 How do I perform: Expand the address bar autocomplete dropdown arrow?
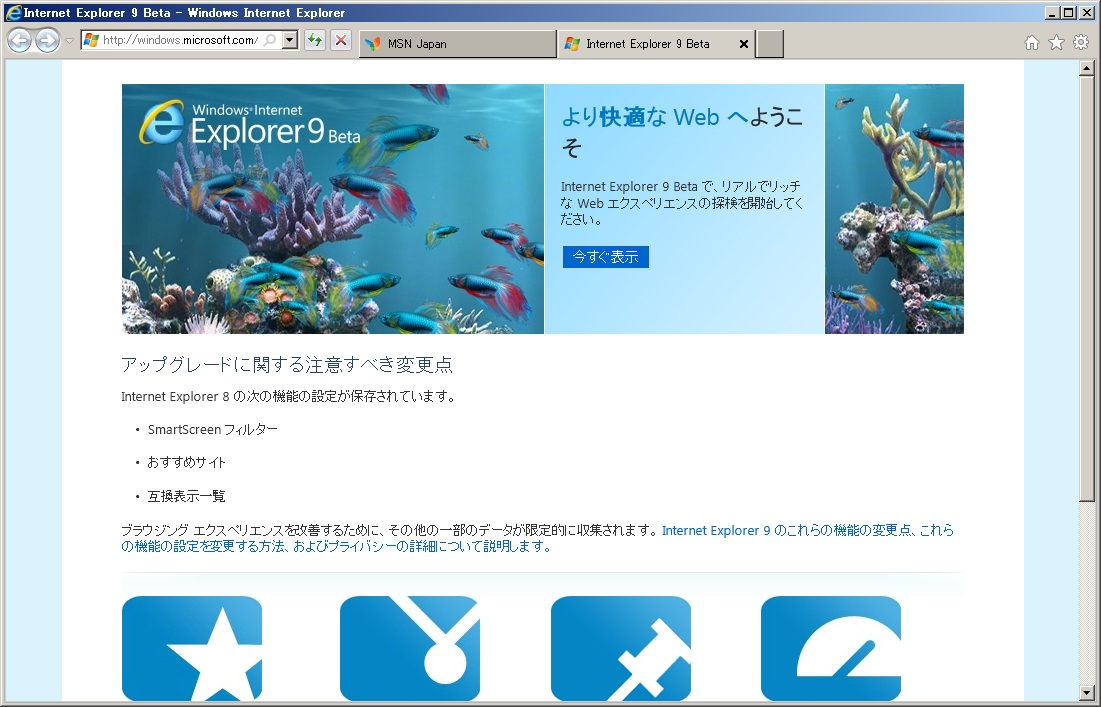pyautogui.click(x=289, y=40)
